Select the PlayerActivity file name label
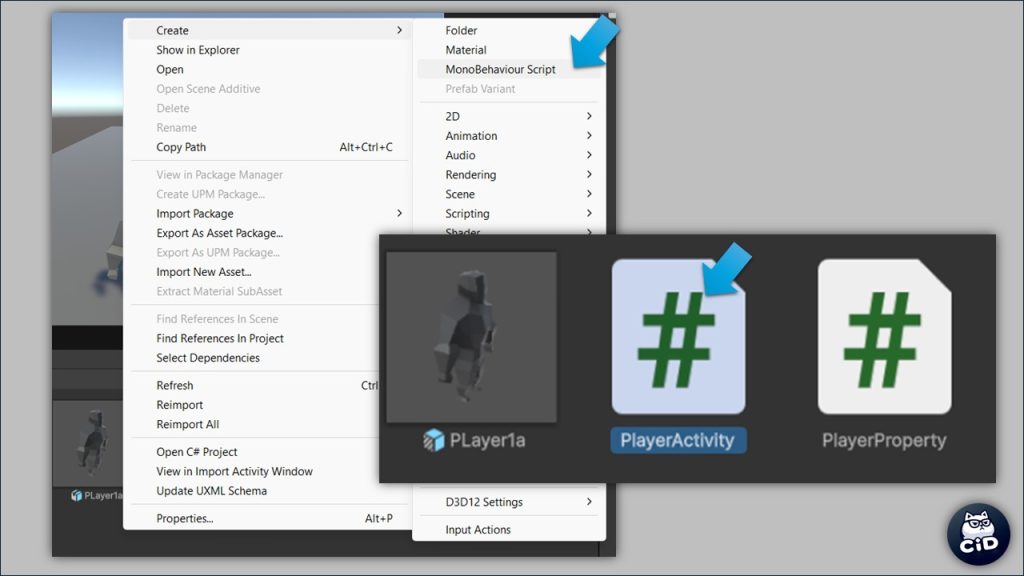This screenshot has height=576, width=1024. click(x=677, y=440)
